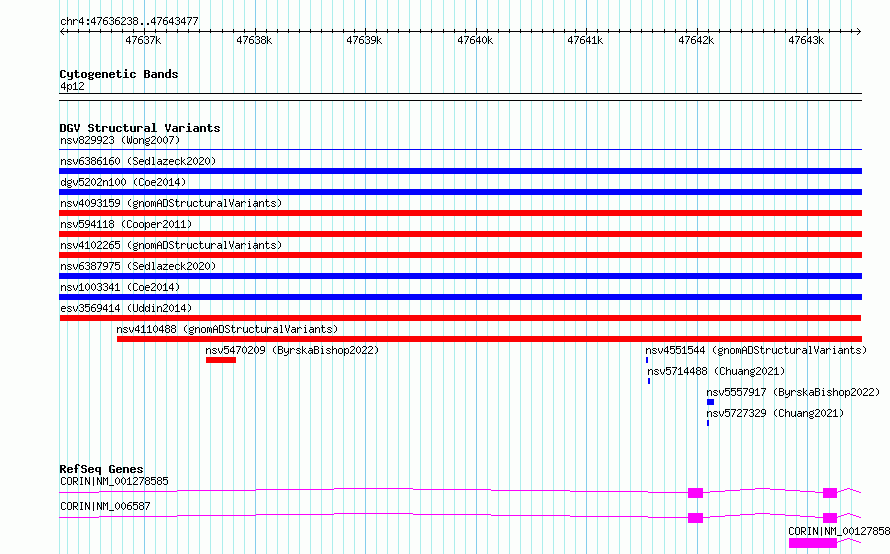Click the RefSeq Genes track heading
This screenshot has width=890, height=554.
pyautogui.click(x=101, y=469)
